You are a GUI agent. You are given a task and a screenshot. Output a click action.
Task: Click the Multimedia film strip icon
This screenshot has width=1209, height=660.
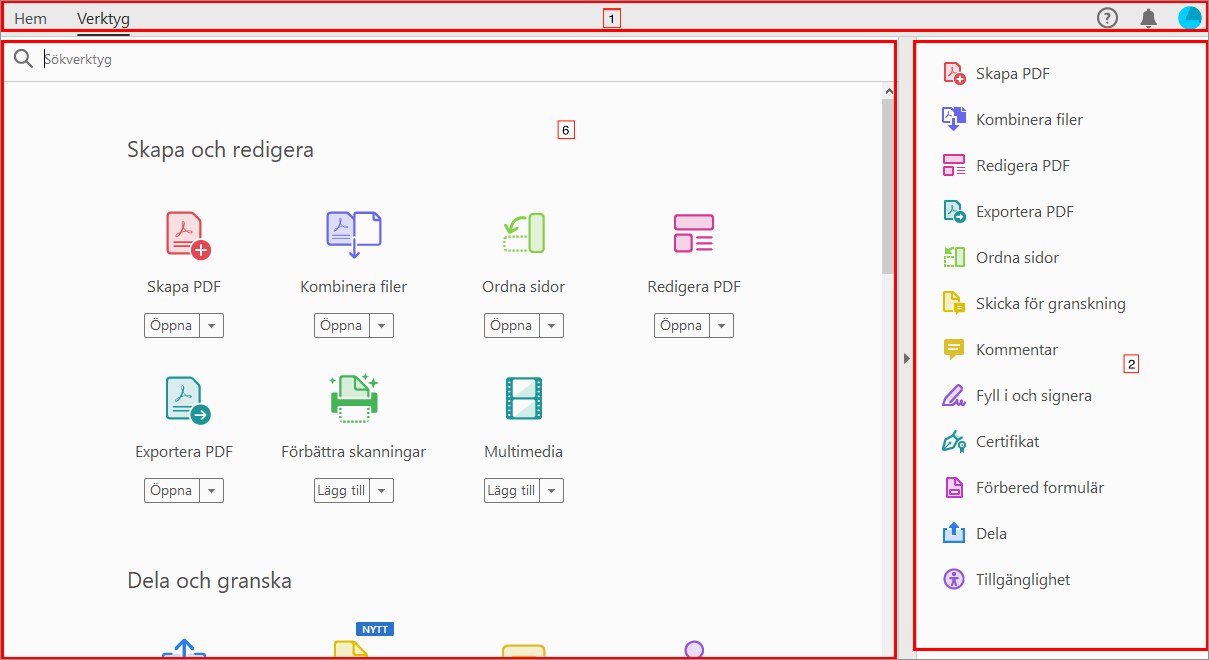[523, 398]
